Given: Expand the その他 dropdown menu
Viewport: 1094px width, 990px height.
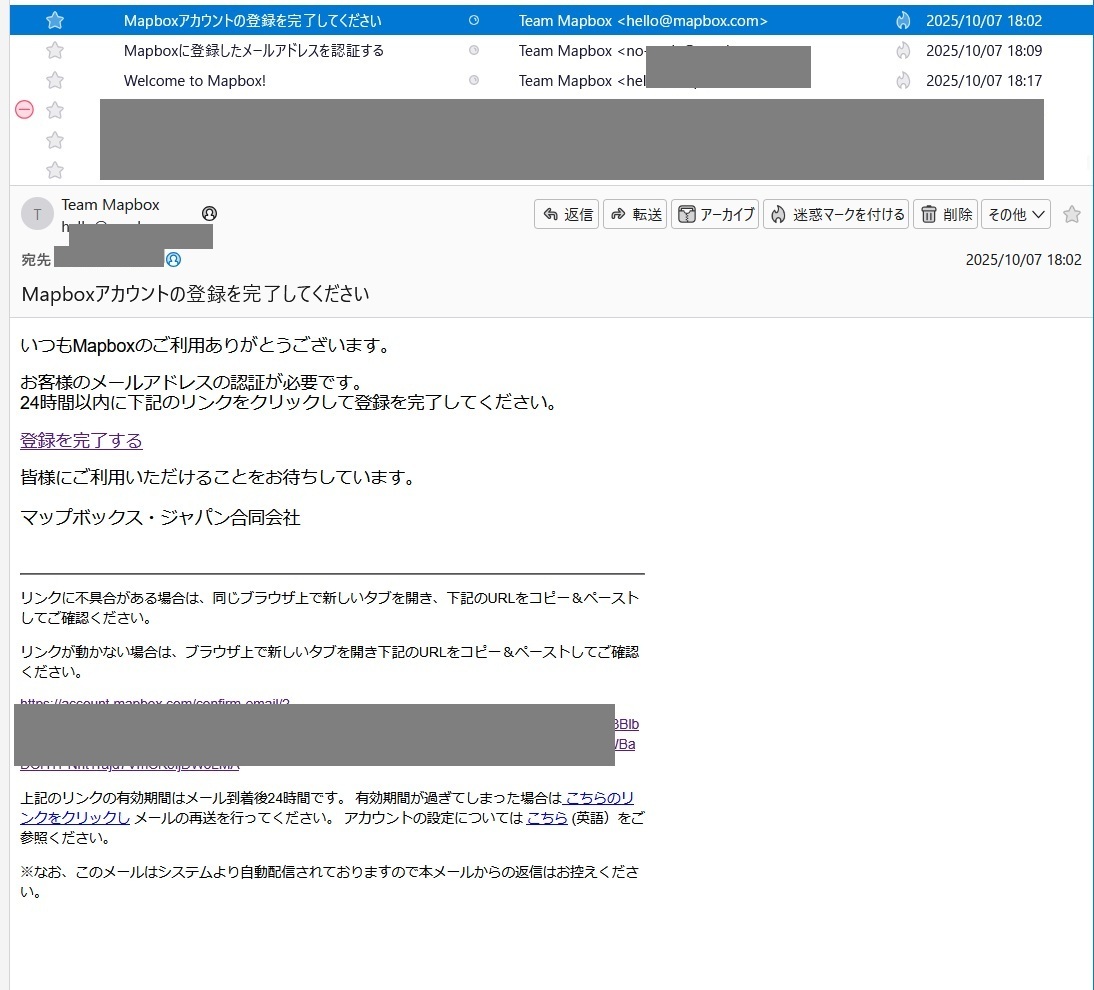Looking at the screenshot, I should point(1016,214).
